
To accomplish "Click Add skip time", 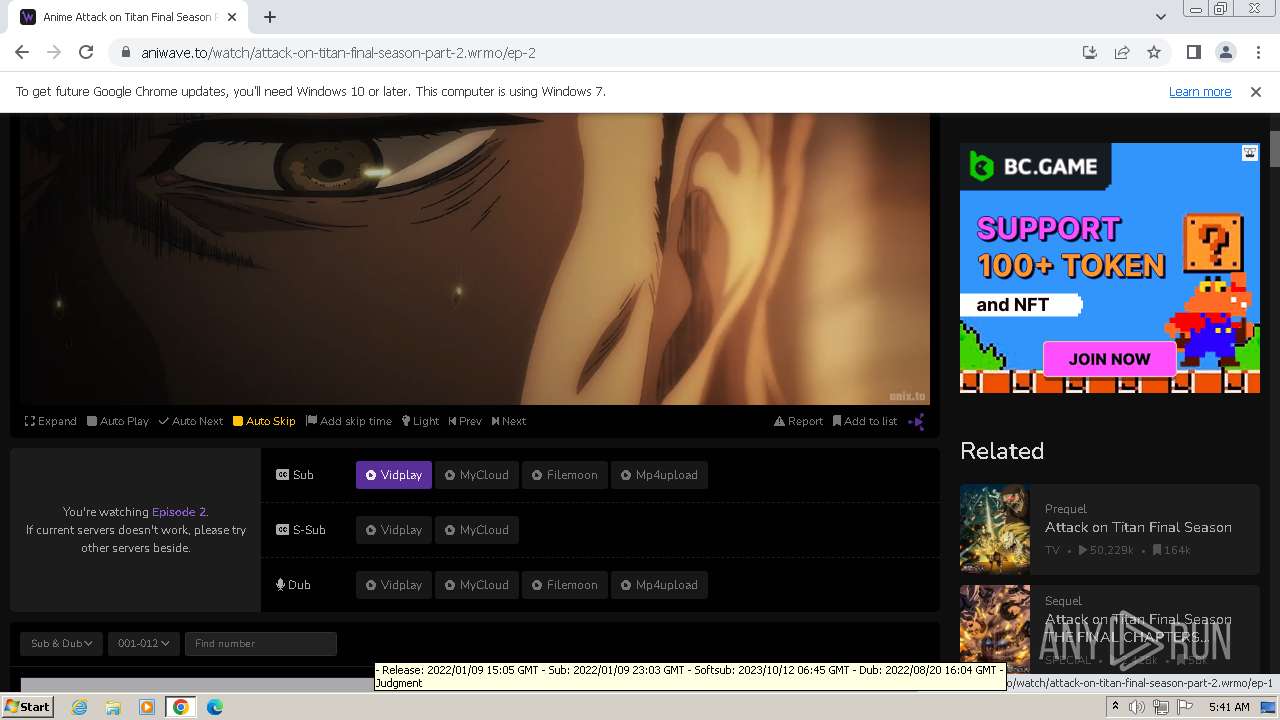I will point(349,421).
